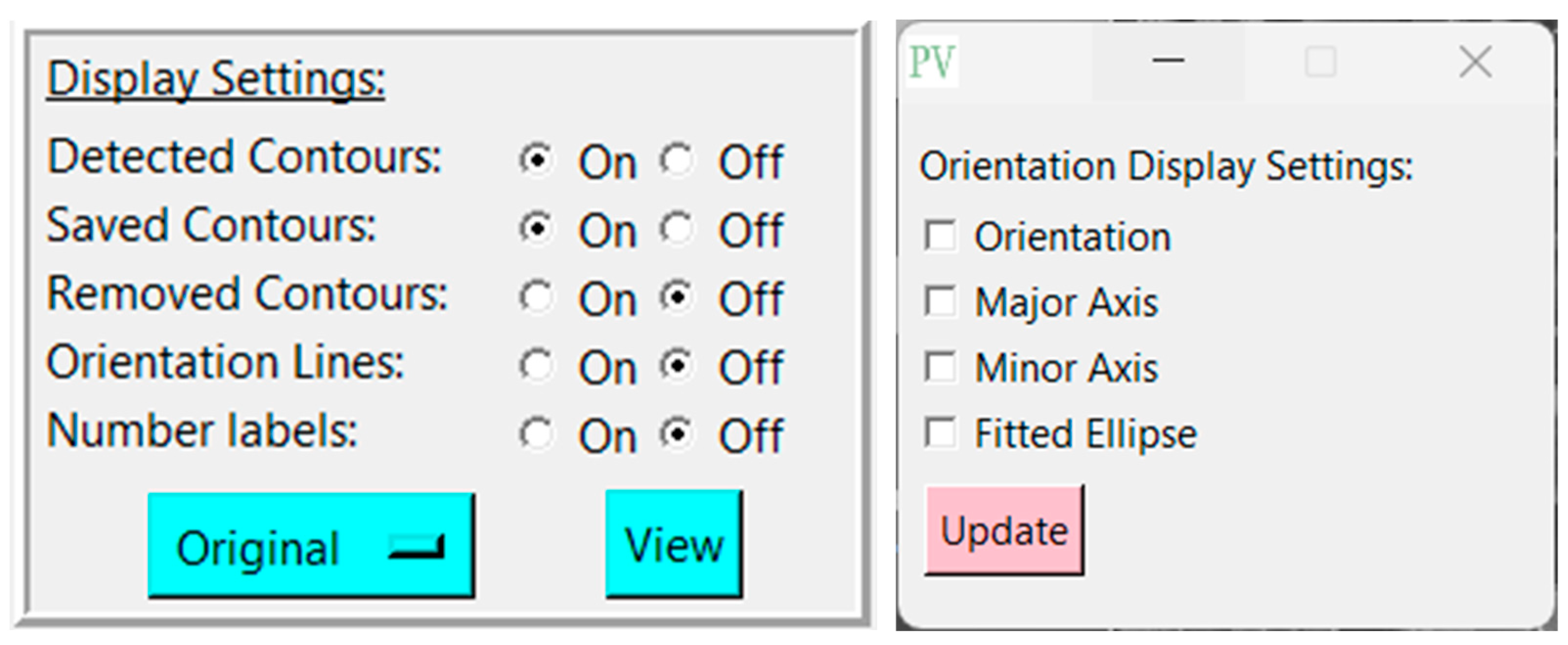The height and width of the screenshot is (645, 1568).
Task: Check the Orientation checkbox
Action: [940, 236]
